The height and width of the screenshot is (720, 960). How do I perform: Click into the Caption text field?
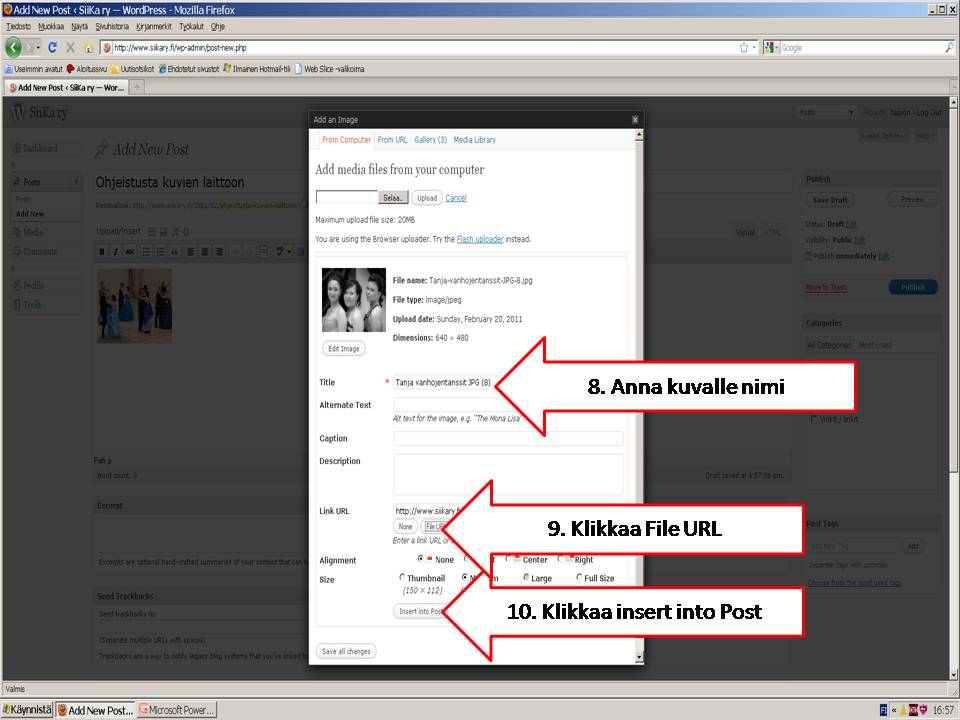(x=508, y=439)
